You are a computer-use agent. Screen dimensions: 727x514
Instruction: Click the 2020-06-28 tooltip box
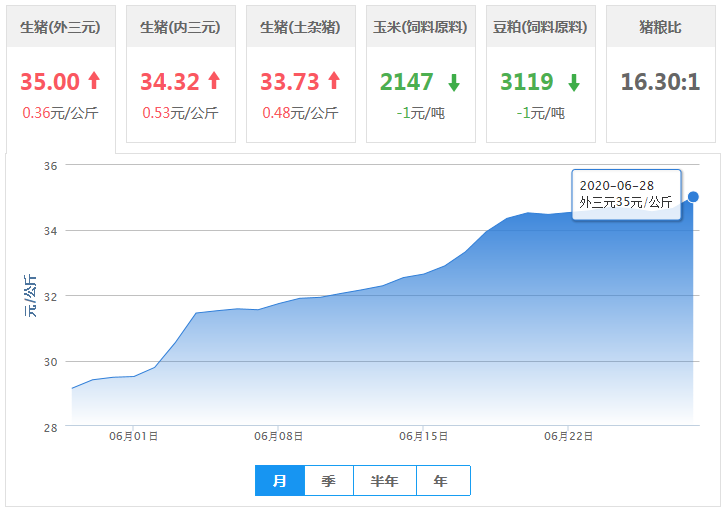click(626, 194)
